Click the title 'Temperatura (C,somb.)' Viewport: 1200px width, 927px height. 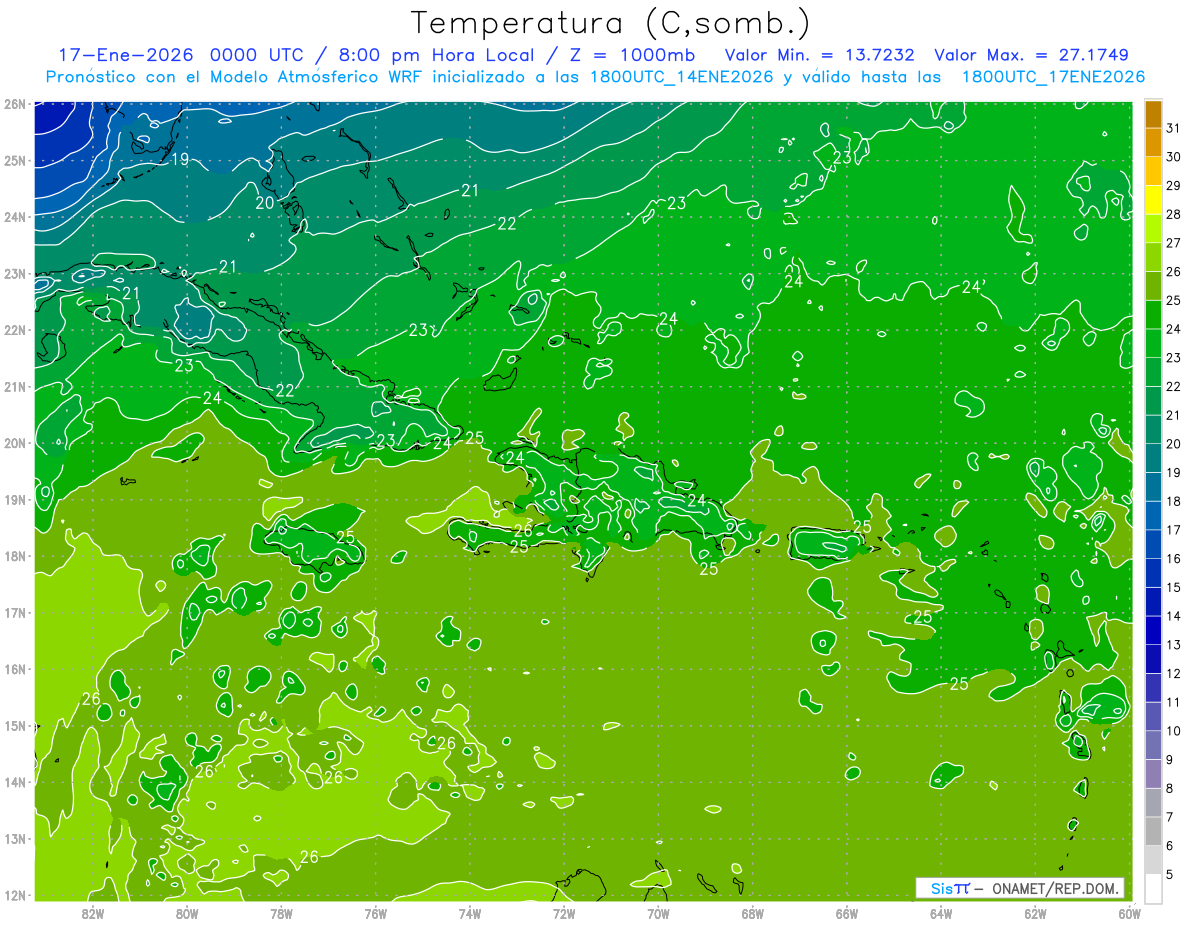pyautogui.click(x=611, y=23)
